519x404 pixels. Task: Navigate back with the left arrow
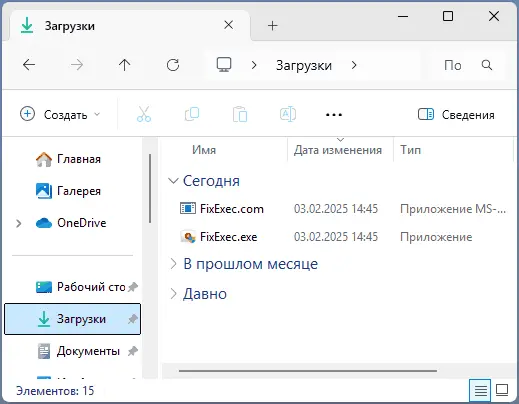point(29,65)
